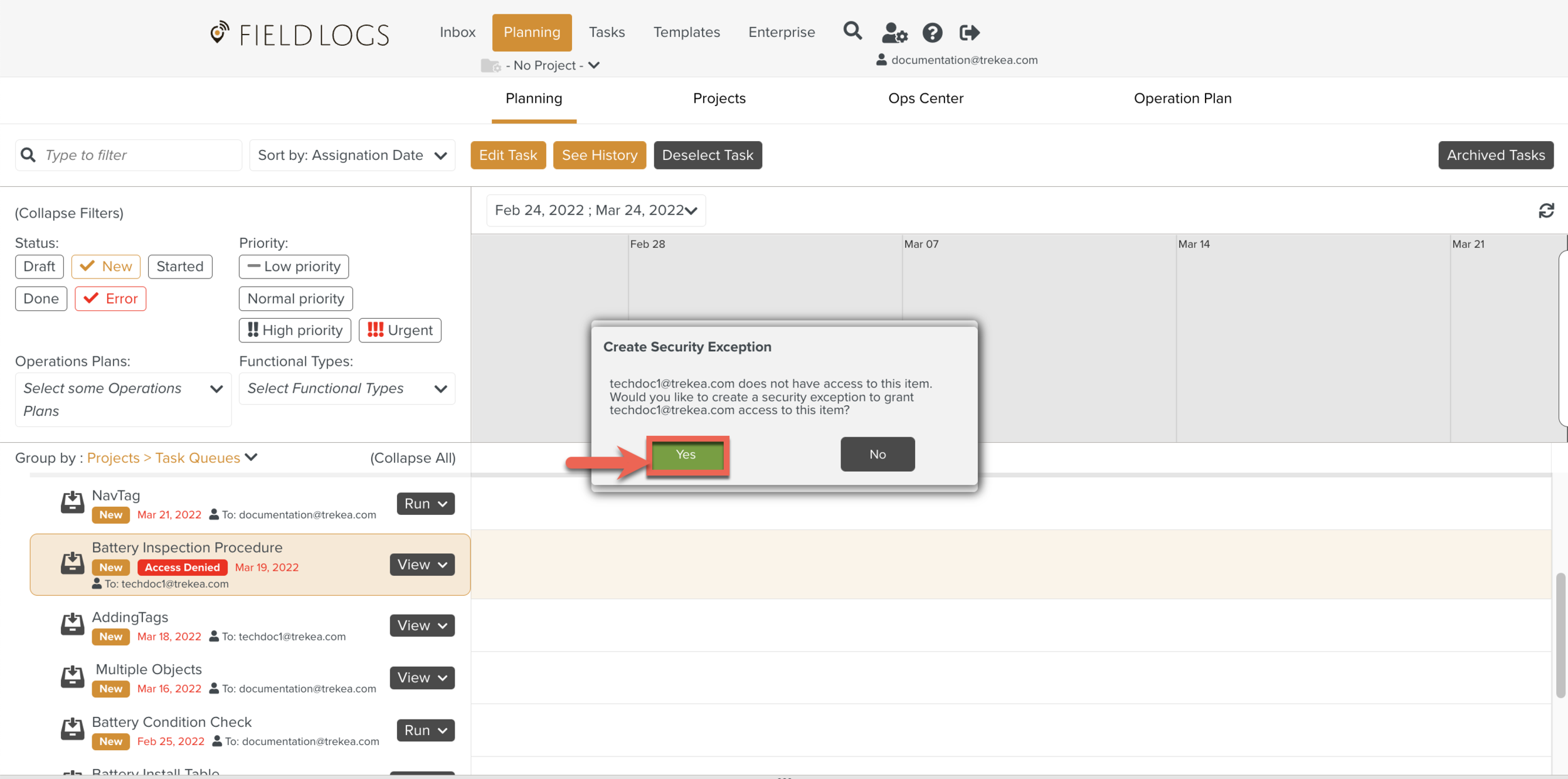Confirm with the green Yes button
Viewport: 1568px width, 779px height.
pyautogui.click(x=687, y=455)
